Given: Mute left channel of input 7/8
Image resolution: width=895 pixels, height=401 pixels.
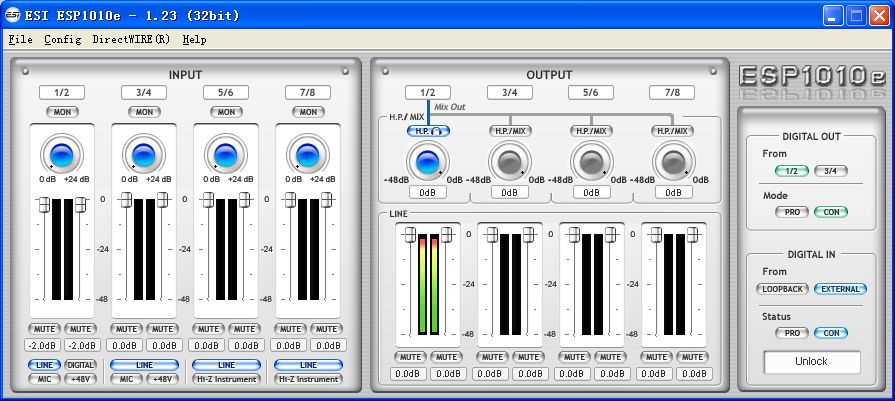Looking at the screenshot, I should click(x=290, y=329).
